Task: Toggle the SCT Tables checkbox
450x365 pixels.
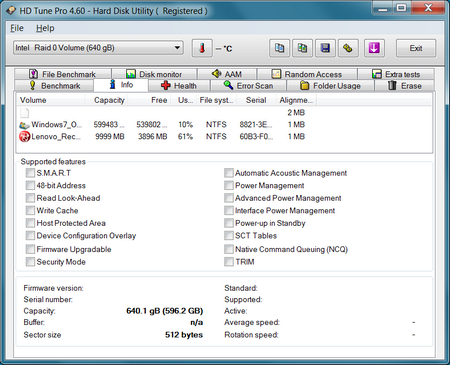Action: [x=229, y=236]
